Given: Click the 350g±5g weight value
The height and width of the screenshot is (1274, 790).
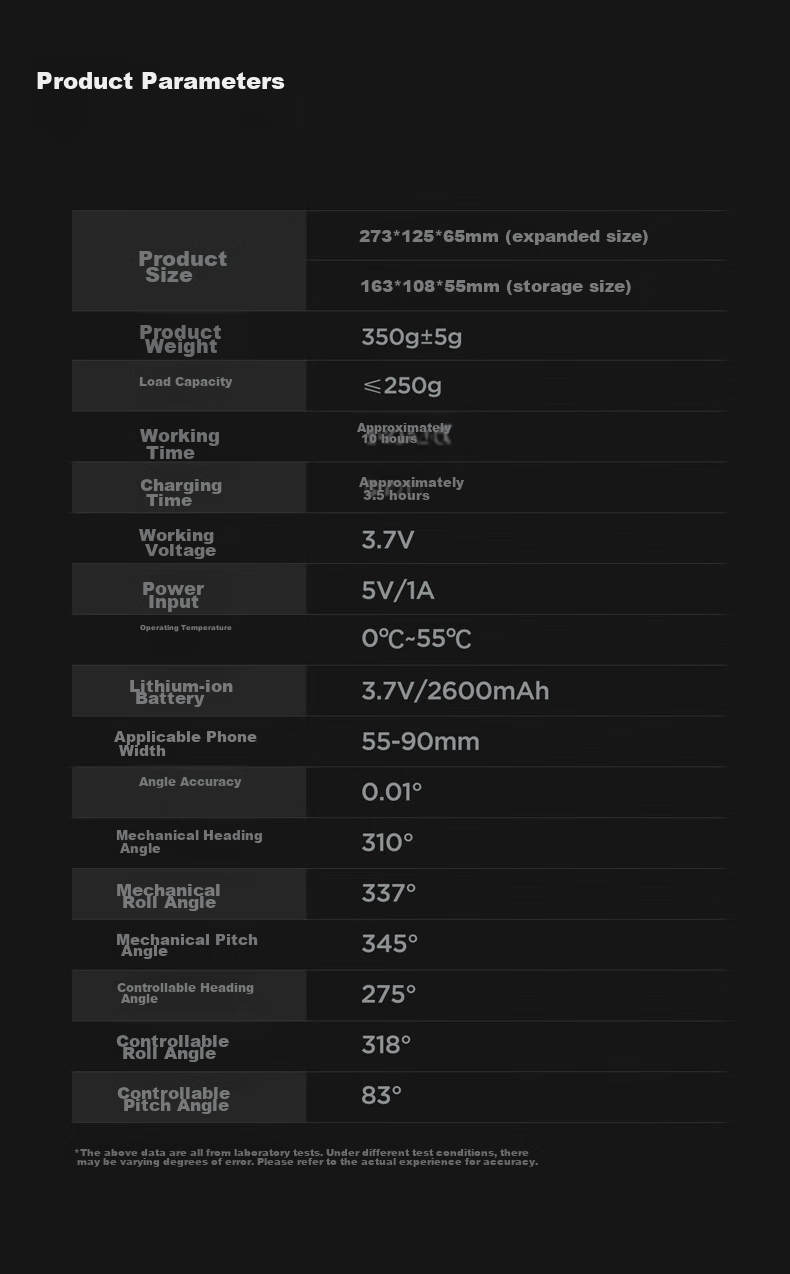Looking at the screenshot, I should point(411,337).
